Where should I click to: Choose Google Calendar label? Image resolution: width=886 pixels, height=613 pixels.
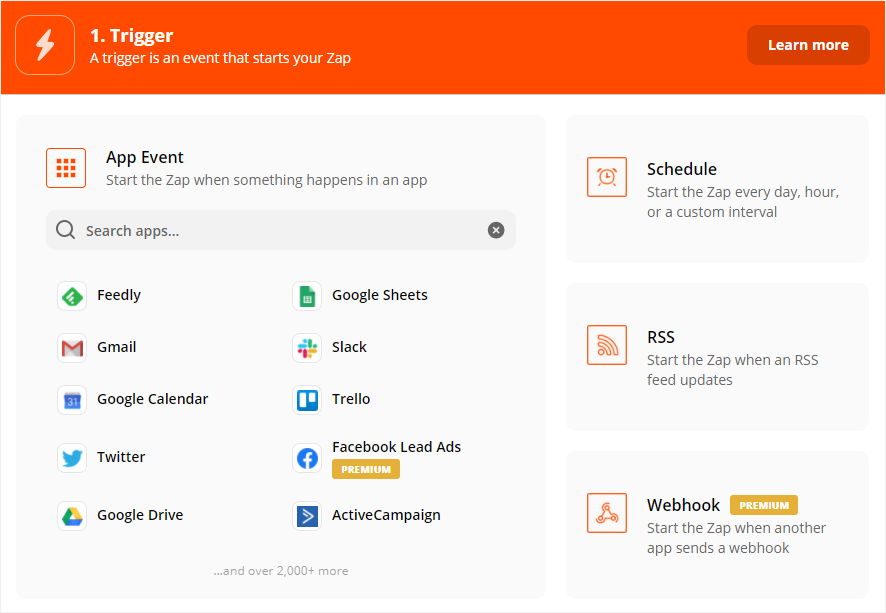pos(153,399)
